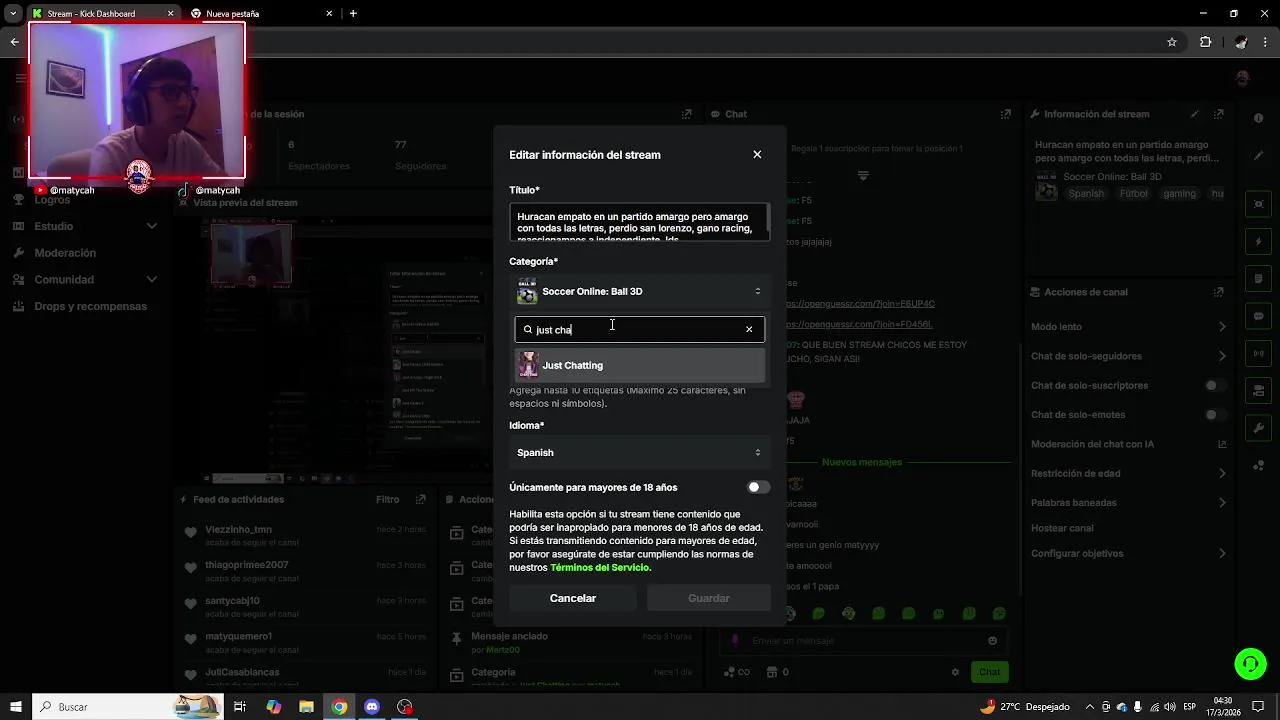Select Just Chatting from category results

coord(639,365)
